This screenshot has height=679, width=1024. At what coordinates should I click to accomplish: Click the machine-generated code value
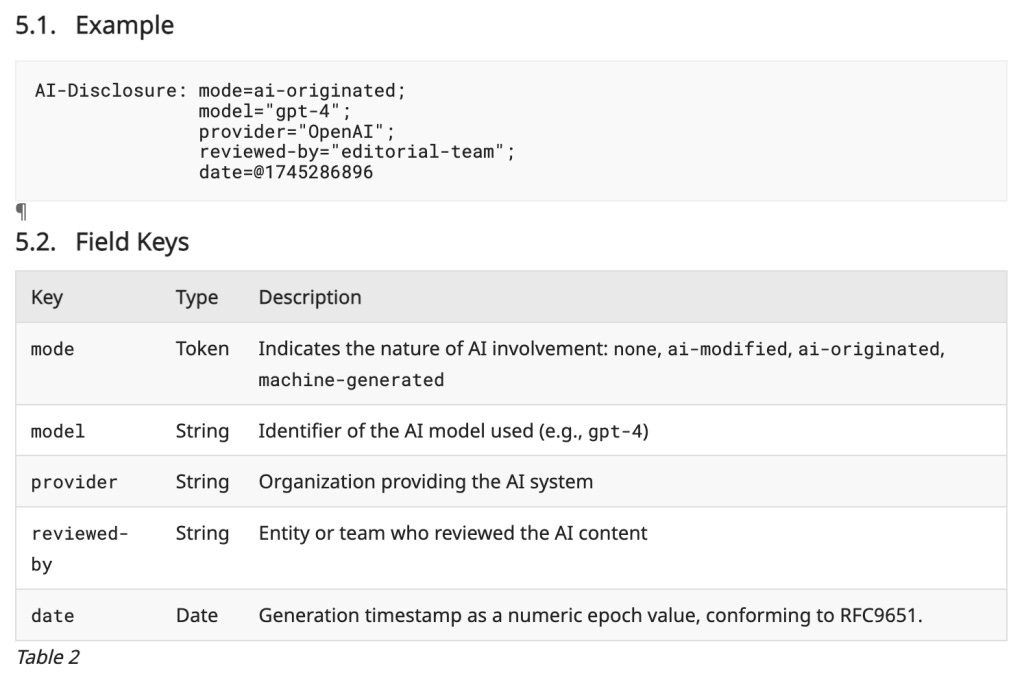pos(351,380)
